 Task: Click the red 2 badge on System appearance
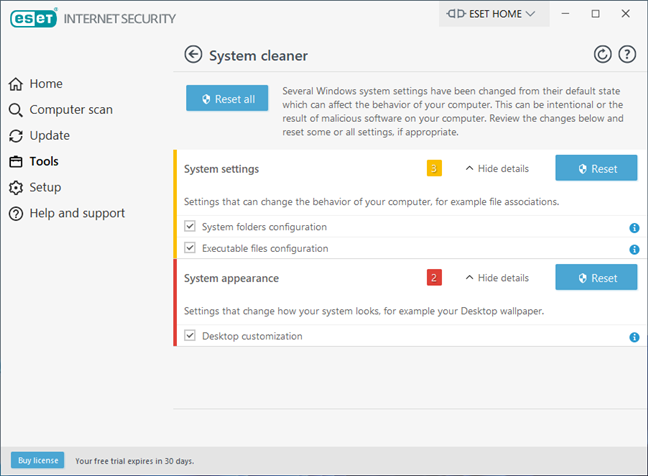pos(434,278)
